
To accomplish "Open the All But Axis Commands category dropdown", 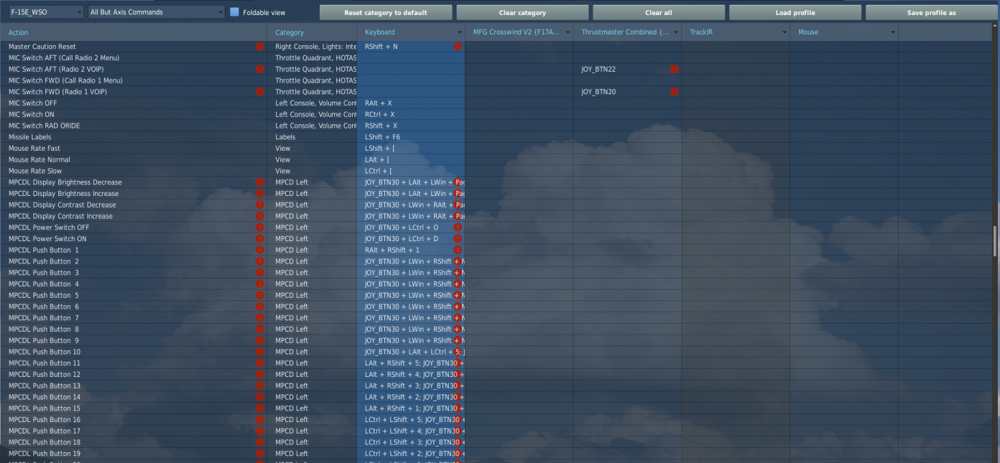I will [156, 12].
